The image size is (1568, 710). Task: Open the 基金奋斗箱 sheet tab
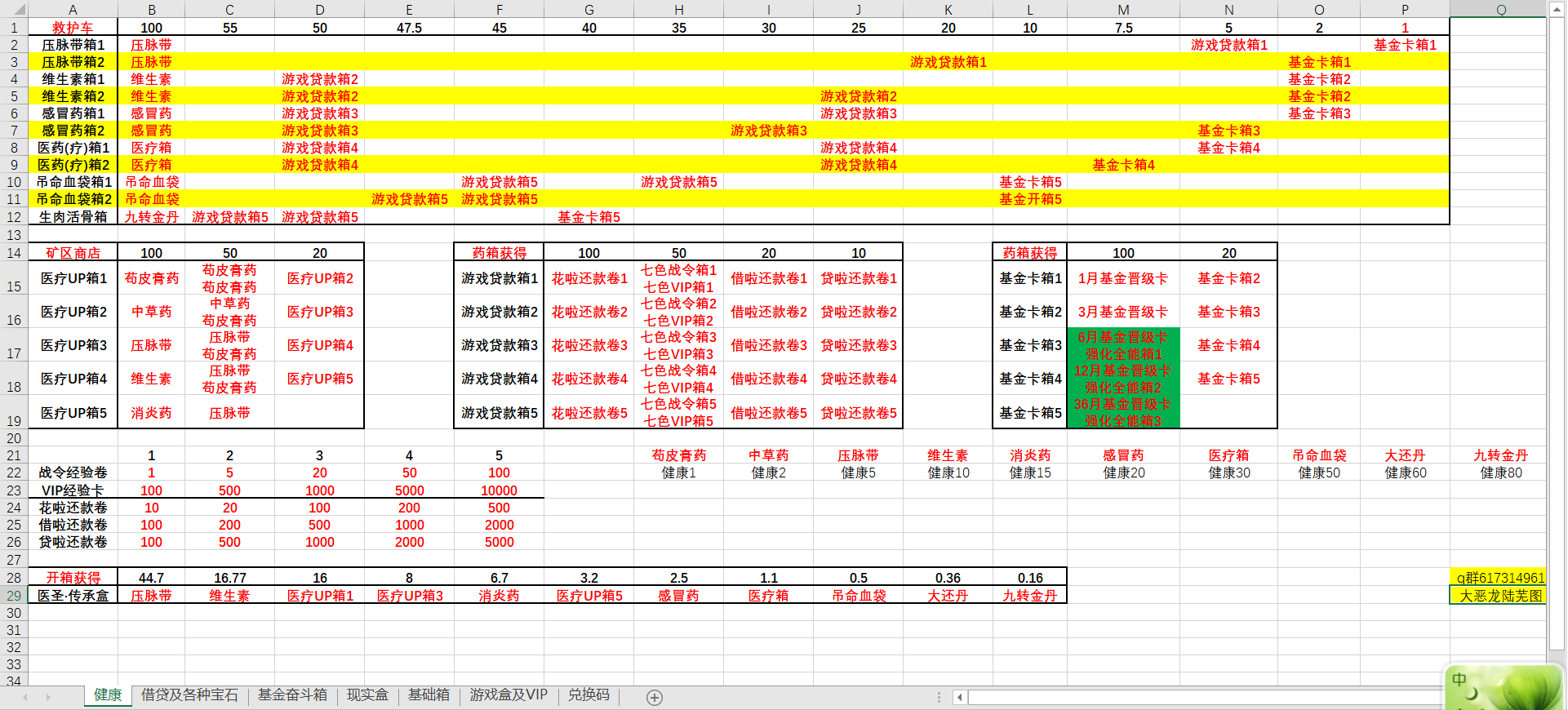pyautogui.click(x=292, y=695)
